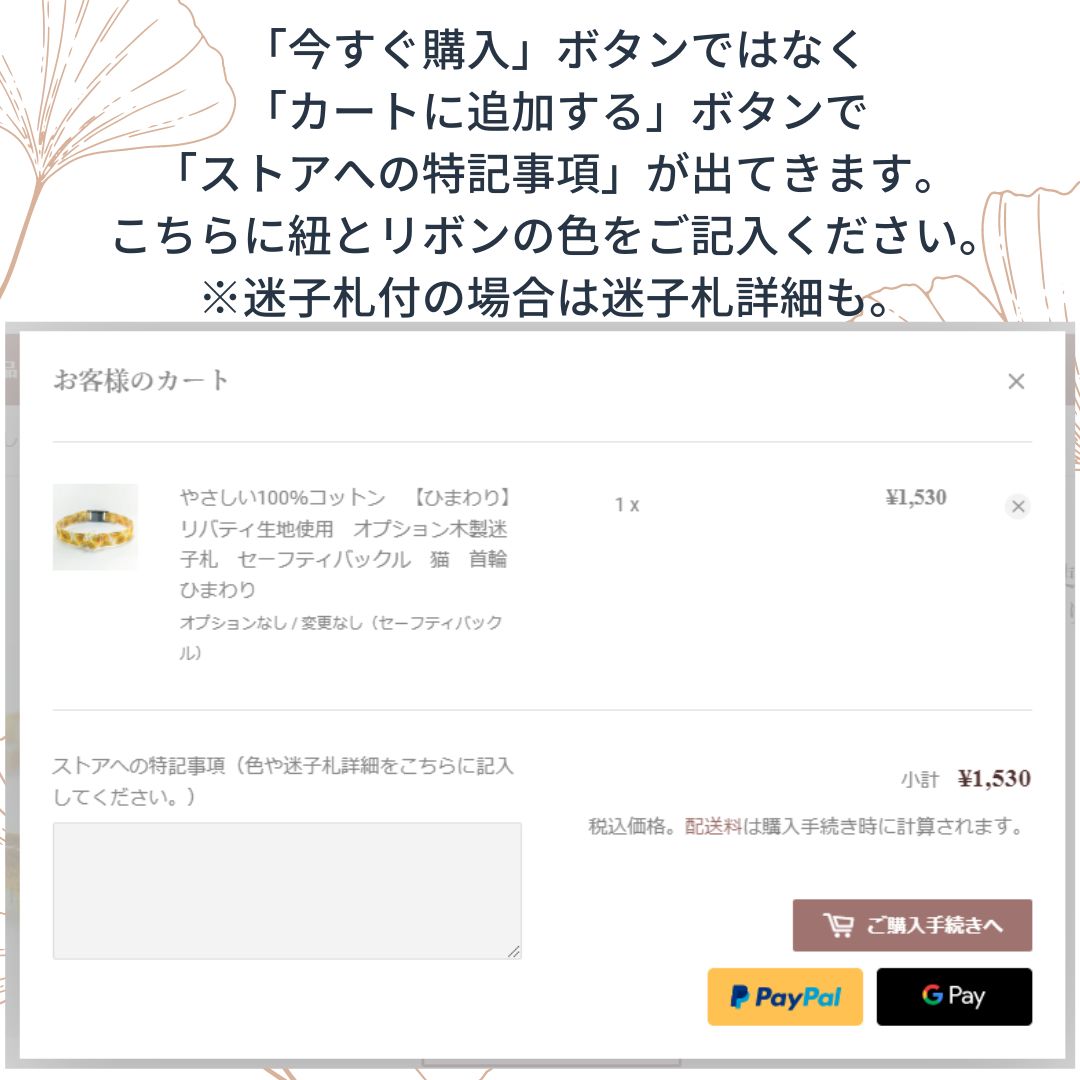The width and height of the screenshot is (1080, 1080).
Task: Click the ストアへの特記事項 note text area
Action: point(287,890)
